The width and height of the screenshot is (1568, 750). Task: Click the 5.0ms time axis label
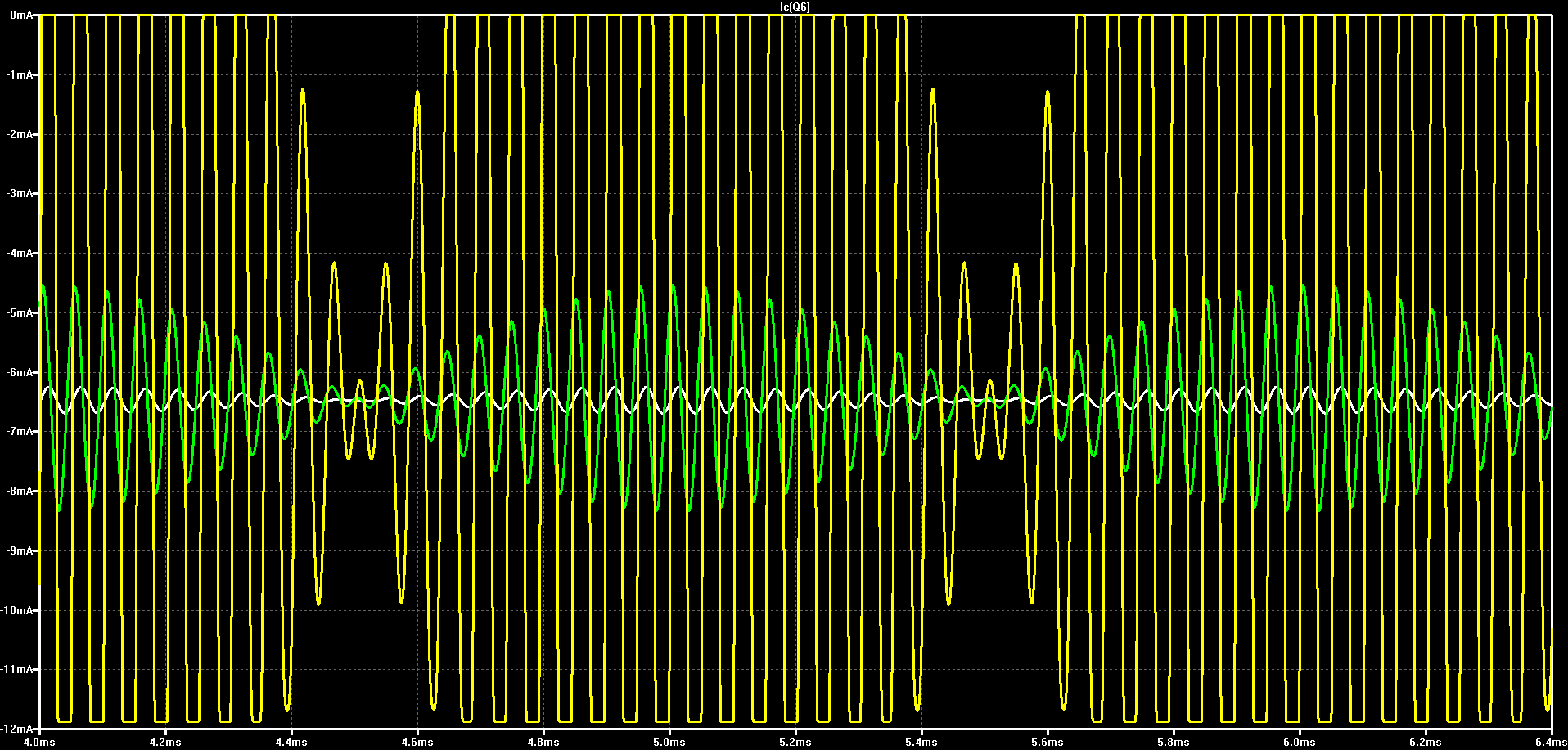point(670,743)
